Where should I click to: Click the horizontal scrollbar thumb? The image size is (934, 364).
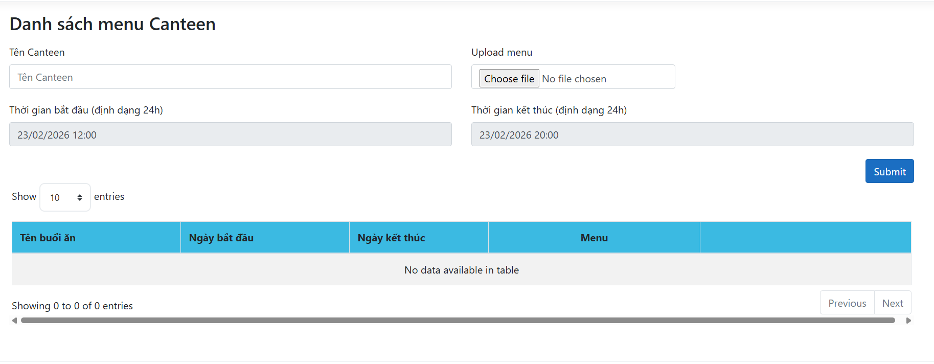click(457, 321)
